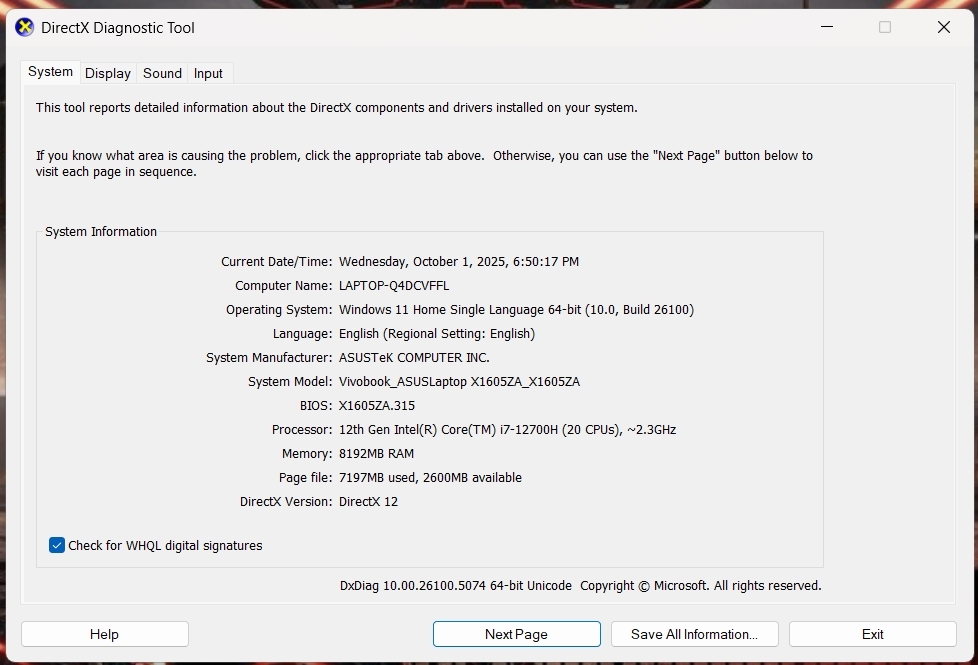Click the Next Page button
Viewport: 978px width, 665px height.
[516, 634]
